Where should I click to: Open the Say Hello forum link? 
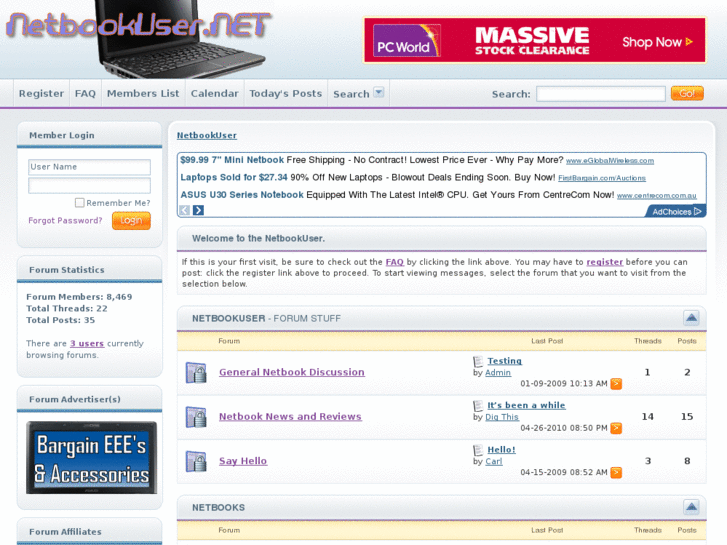point(243,461)
